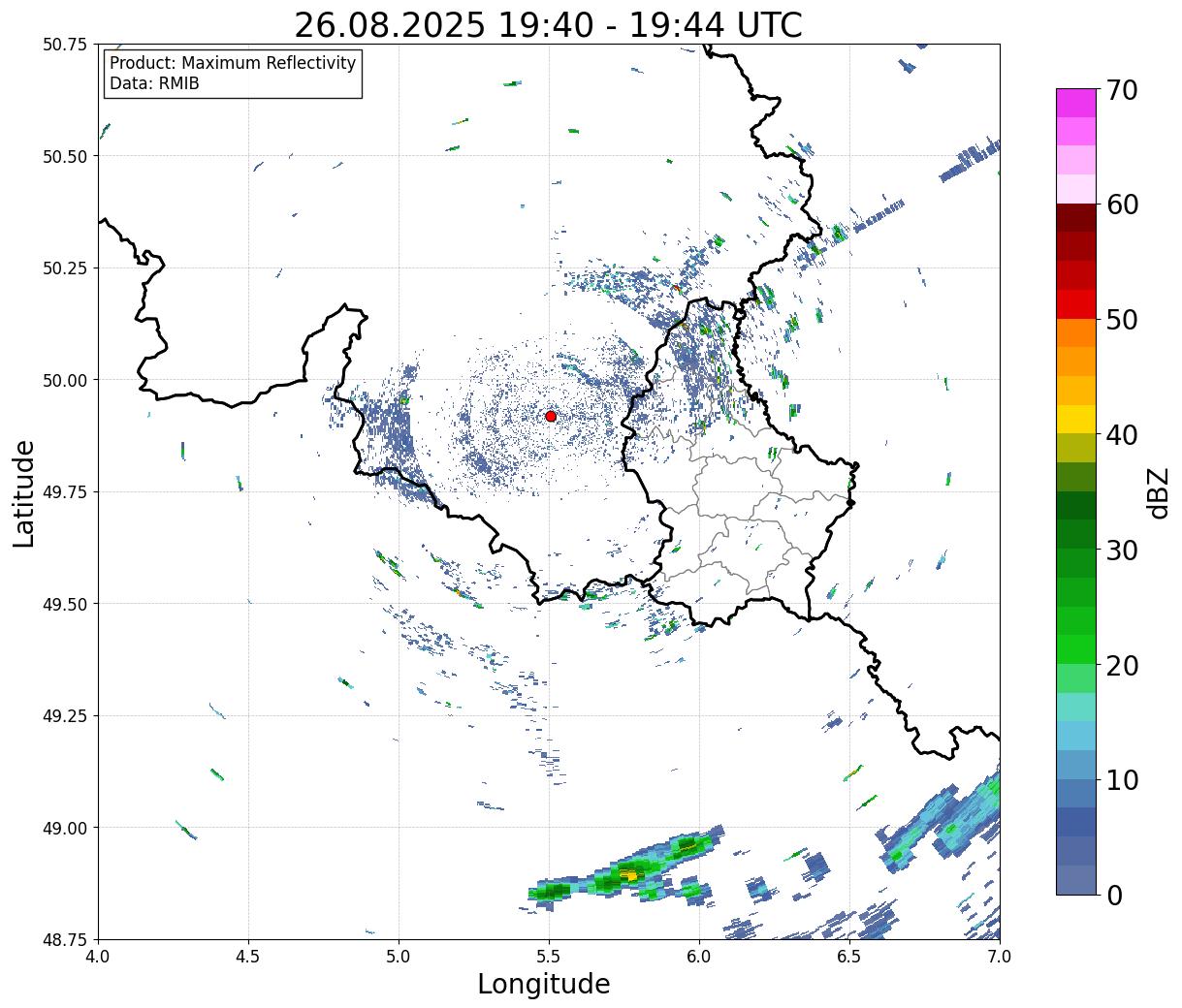Click the colorbar tick label 20
This screenshot has width=1182, height=1008.
tap(1121, 665)
